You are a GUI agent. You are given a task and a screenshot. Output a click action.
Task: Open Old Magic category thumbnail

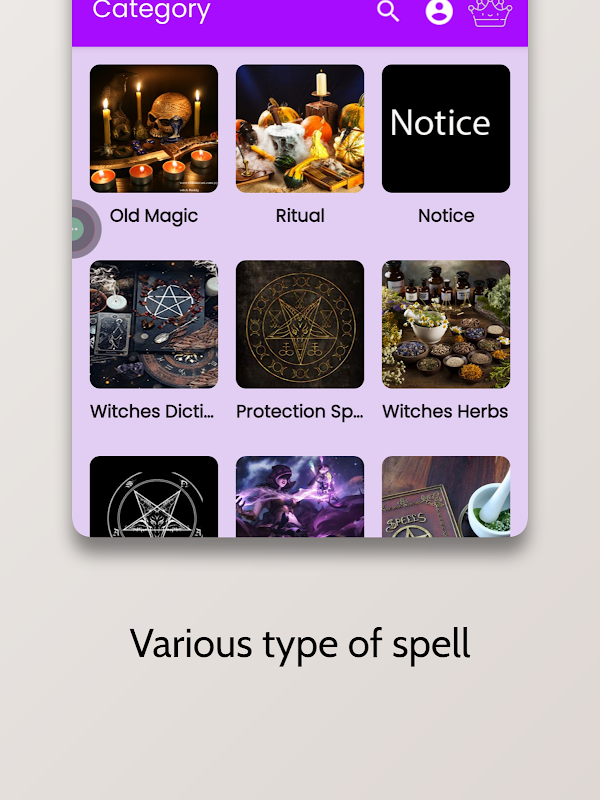[154, 129]
